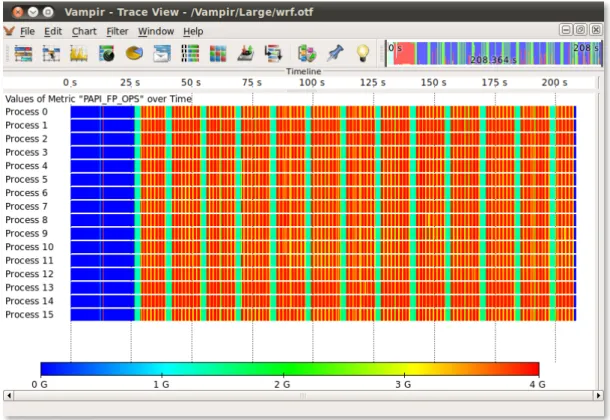Open the Communication Matrix grid icon
The width and height of the screenshot is (610, 420).
coord(218,53)
